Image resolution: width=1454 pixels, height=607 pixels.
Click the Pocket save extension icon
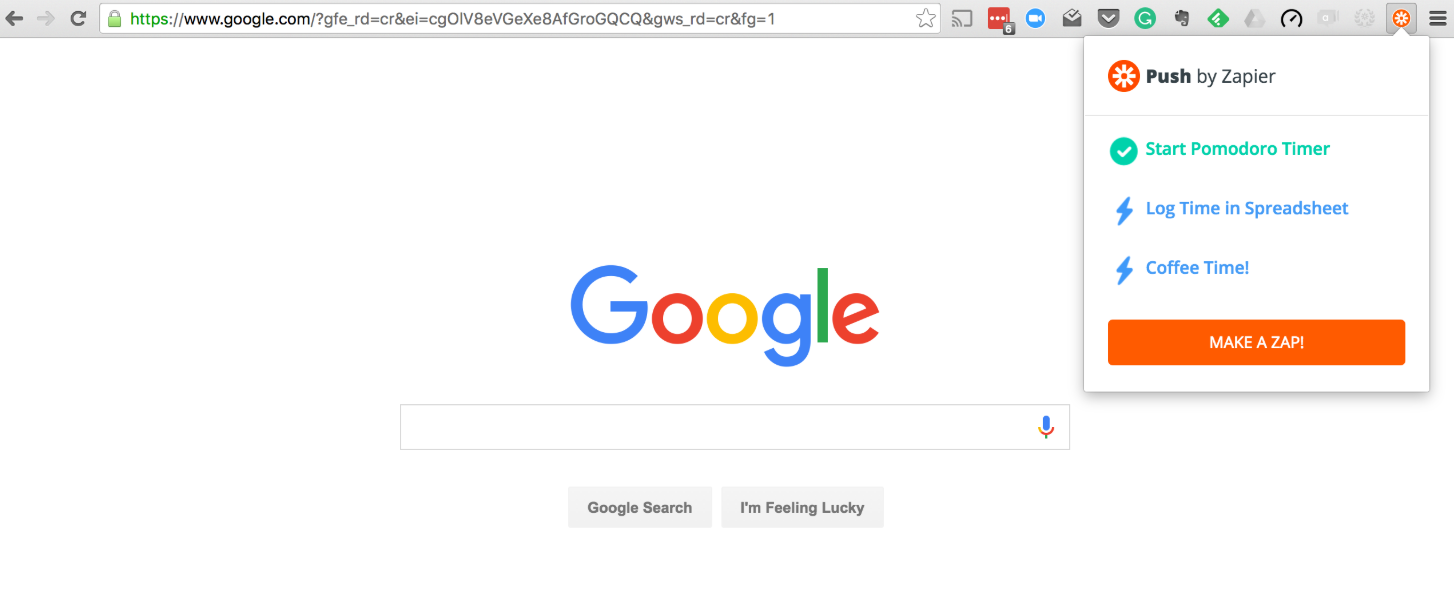point(1108,18)
